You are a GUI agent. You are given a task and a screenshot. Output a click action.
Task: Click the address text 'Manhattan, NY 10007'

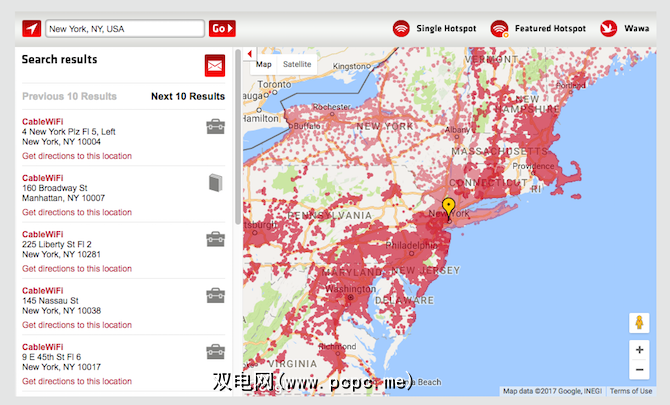[x=63, y=198]
